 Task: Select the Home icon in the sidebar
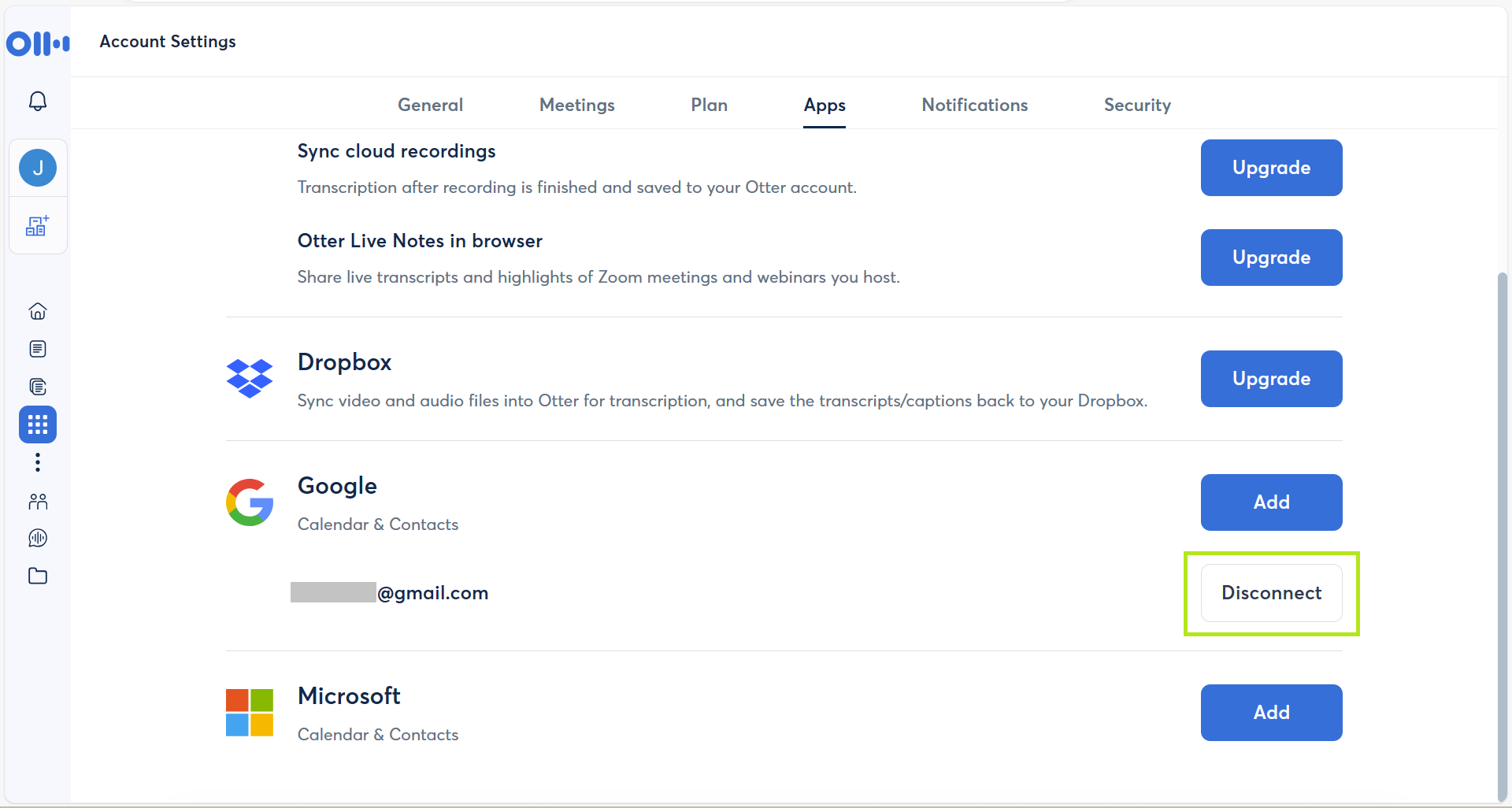[x=37, y=311]
